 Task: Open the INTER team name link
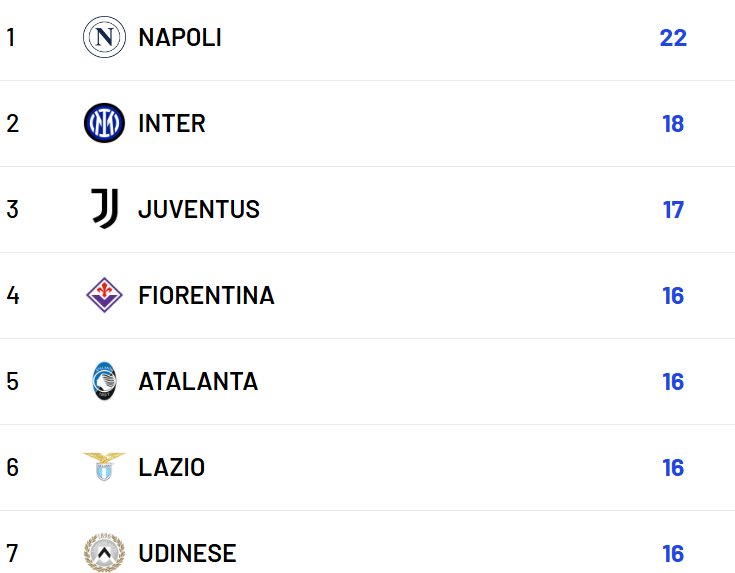pos(172,124)
